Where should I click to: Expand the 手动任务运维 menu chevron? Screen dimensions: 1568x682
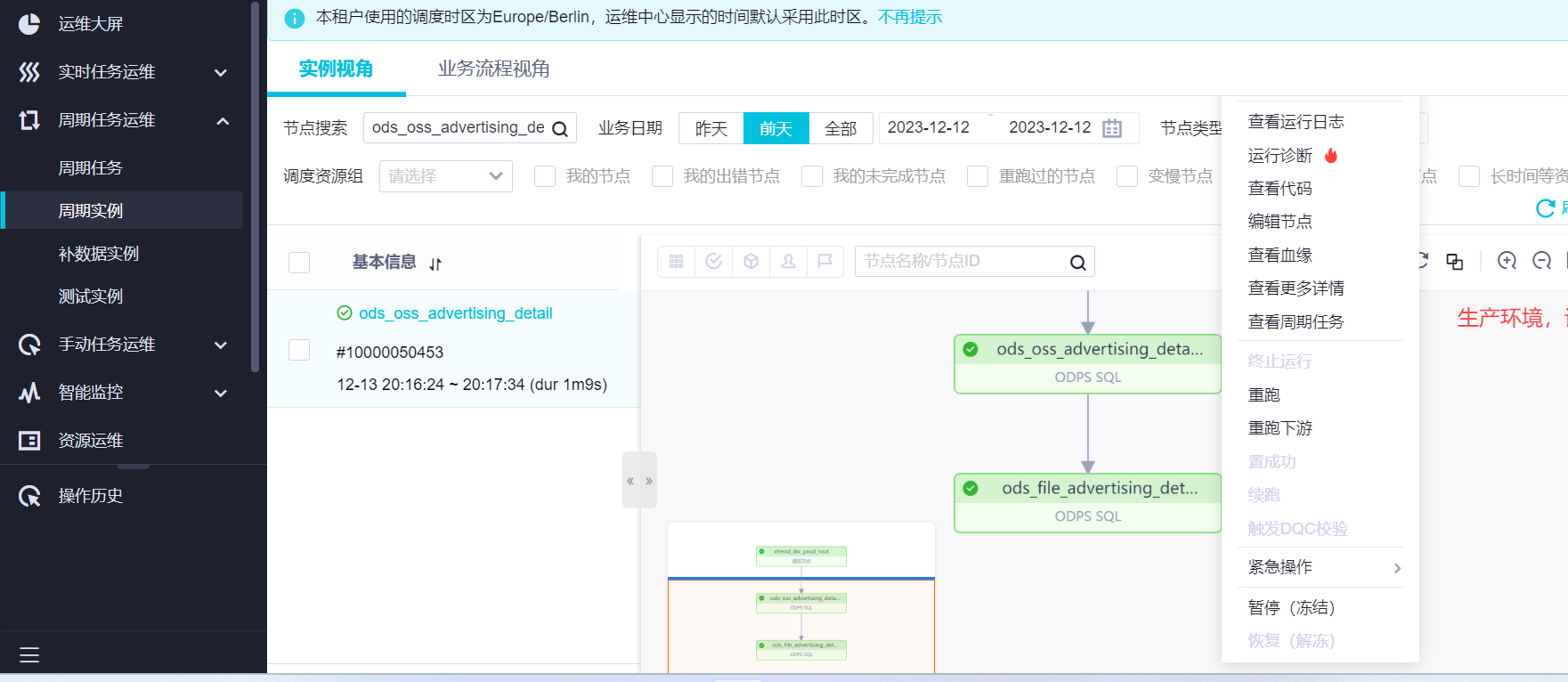coord(221,345)
